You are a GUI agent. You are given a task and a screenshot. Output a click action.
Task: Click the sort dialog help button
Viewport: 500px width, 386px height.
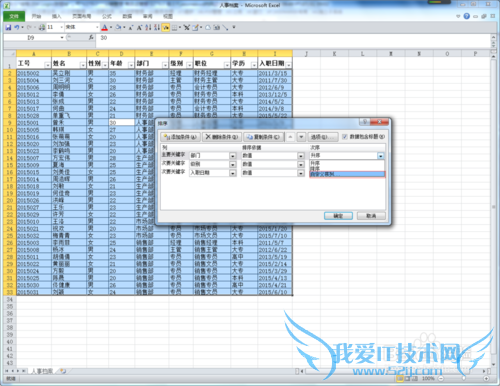364,122
